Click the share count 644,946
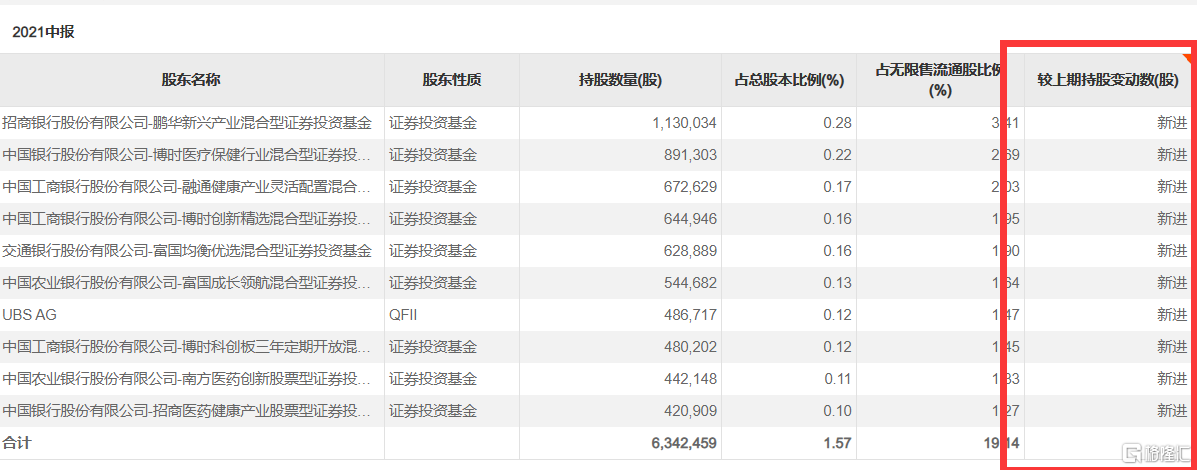 tap(692, 219)
